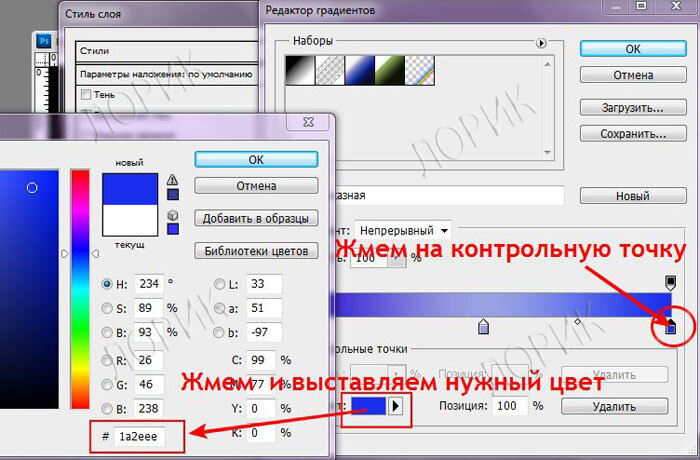Open the color stop arrow menu beside the swatch

click(396, 406)
